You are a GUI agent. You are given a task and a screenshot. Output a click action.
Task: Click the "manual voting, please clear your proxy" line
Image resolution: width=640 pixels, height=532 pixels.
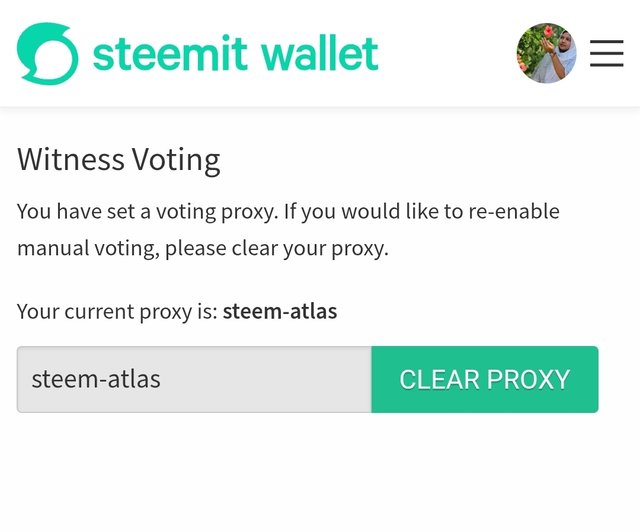(x=202, y=247)
